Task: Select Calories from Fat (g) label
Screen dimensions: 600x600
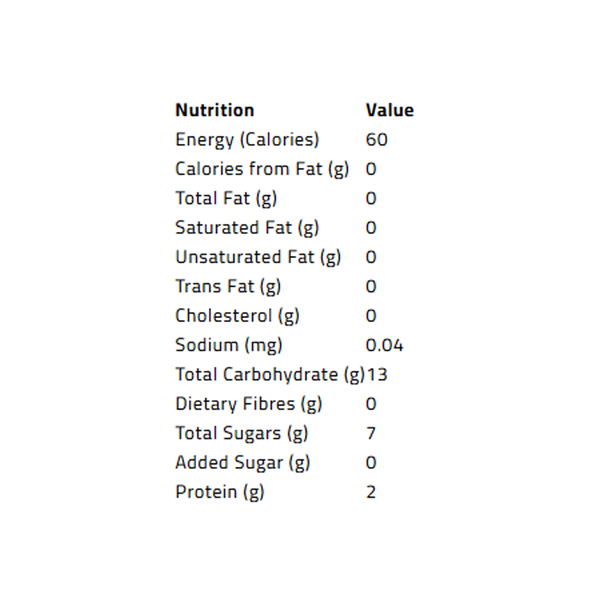Action: (x=262, y=169)
